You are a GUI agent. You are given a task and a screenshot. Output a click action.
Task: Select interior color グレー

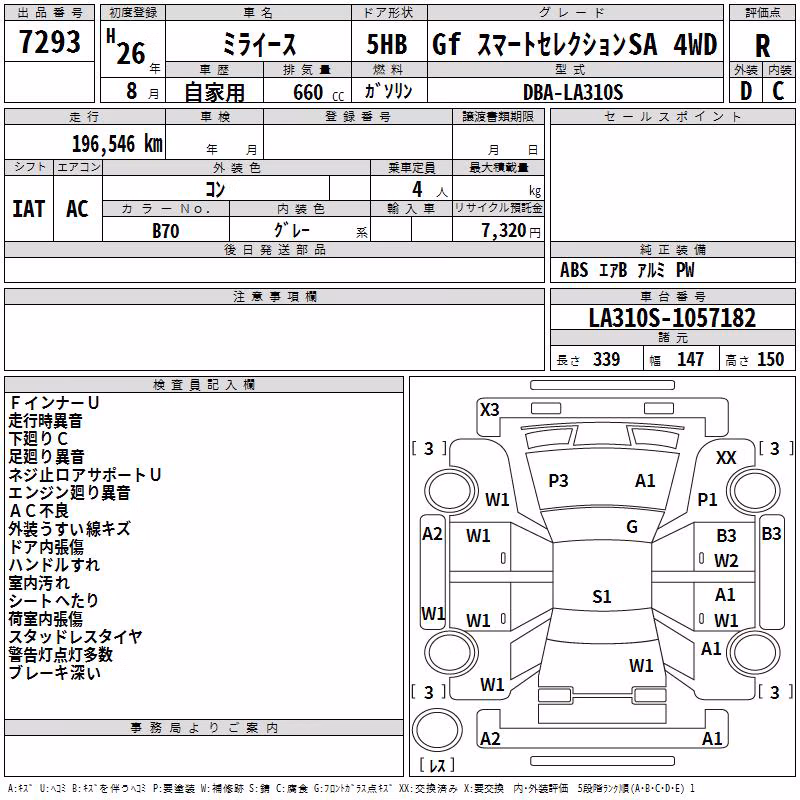tap(292, 230)
